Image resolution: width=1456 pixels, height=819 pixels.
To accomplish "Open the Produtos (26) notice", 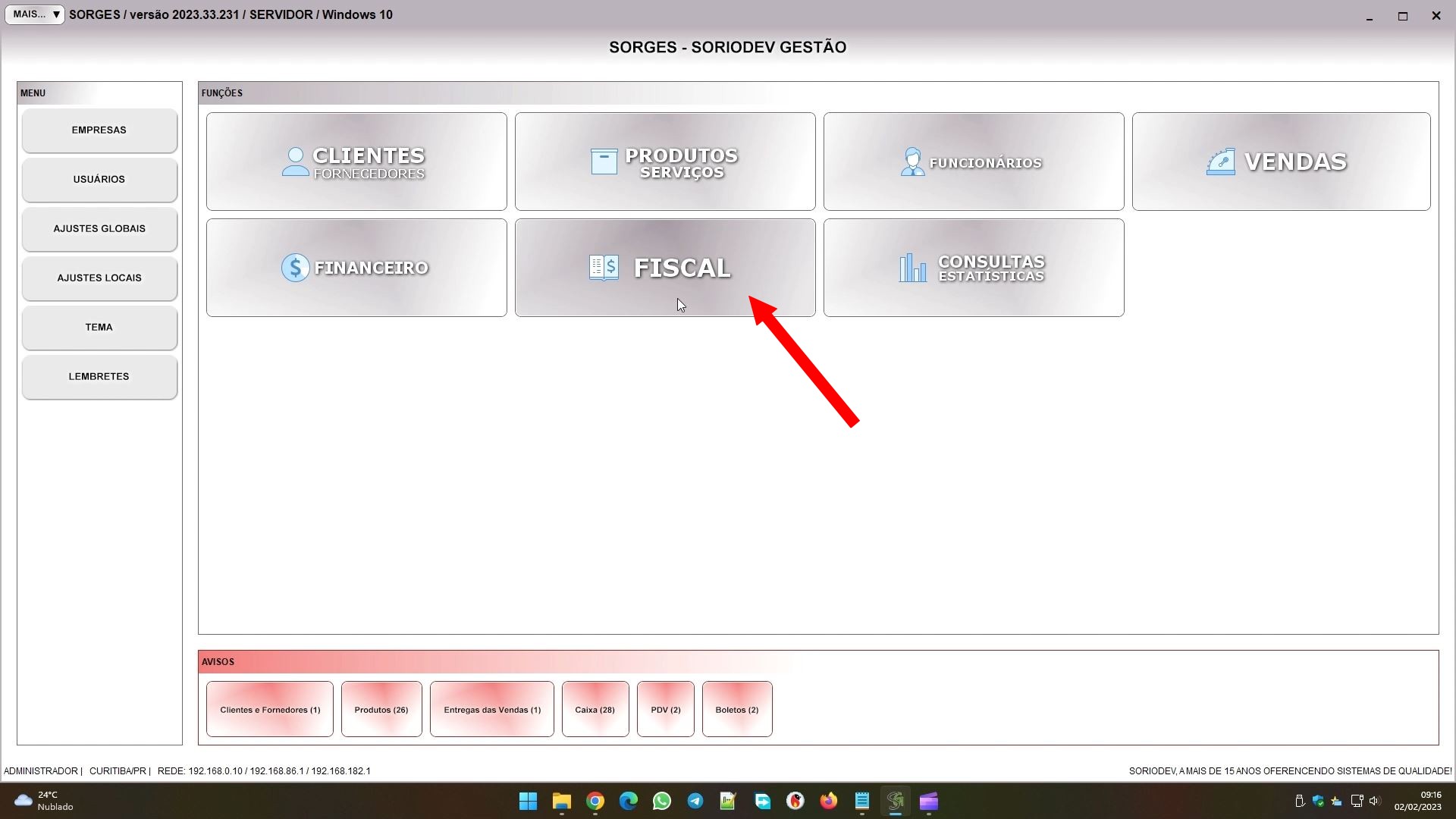I will coord(381,710).
